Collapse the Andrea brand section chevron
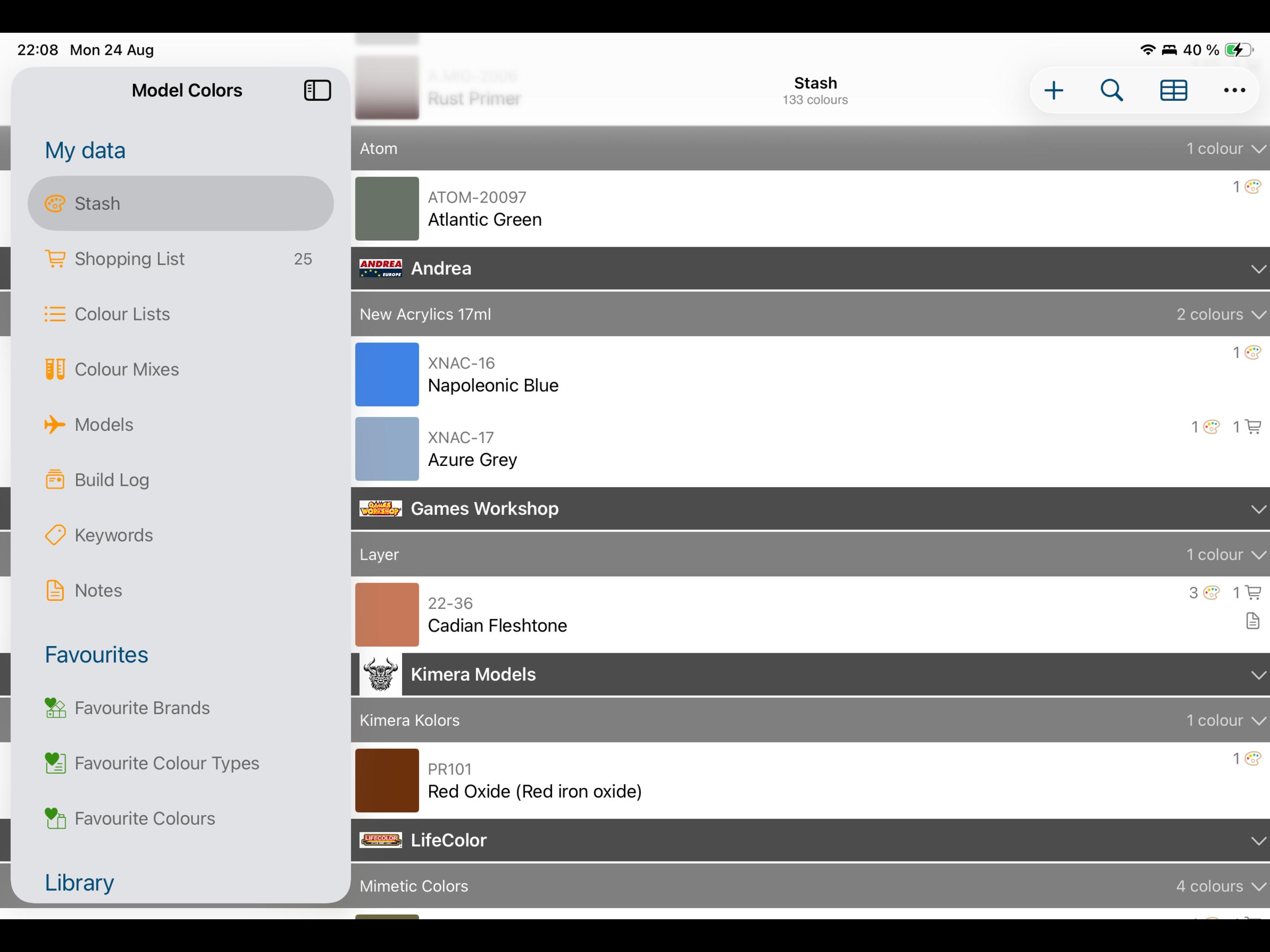Image resolution: width=1270 pixels, height=952 pixels. point(1258,269)
